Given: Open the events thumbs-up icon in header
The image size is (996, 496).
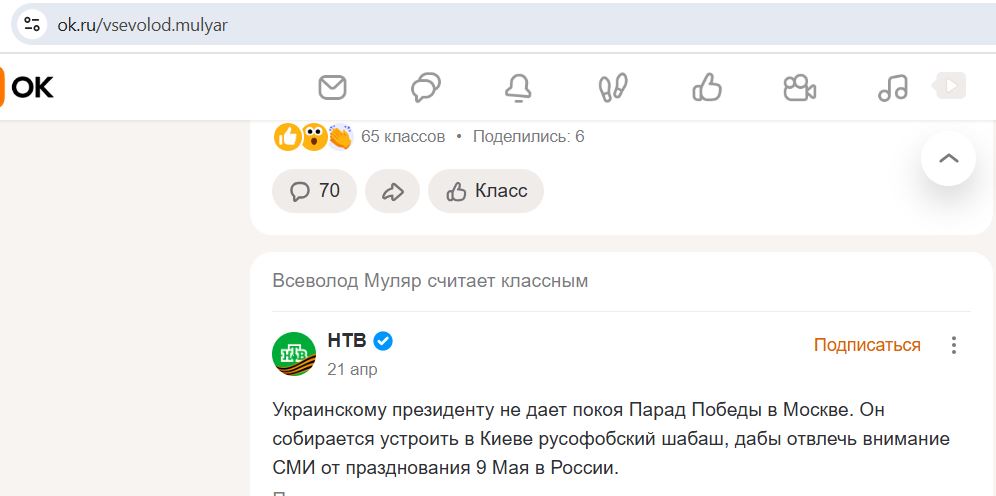Looking at the screenshot, I should 707,88.
